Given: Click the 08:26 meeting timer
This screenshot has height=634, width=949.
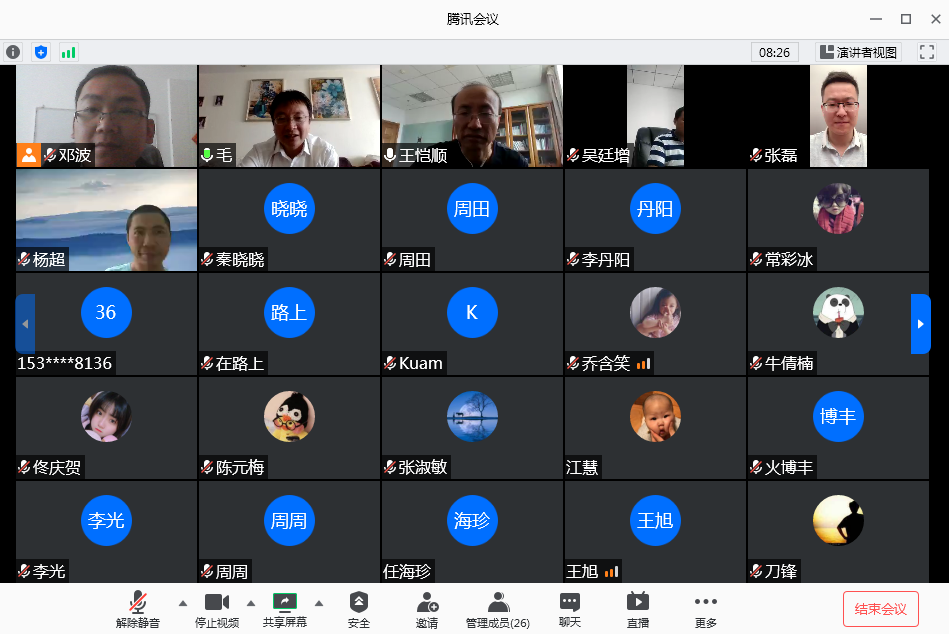Looking at the screenshot, I should tap(774, 52).
